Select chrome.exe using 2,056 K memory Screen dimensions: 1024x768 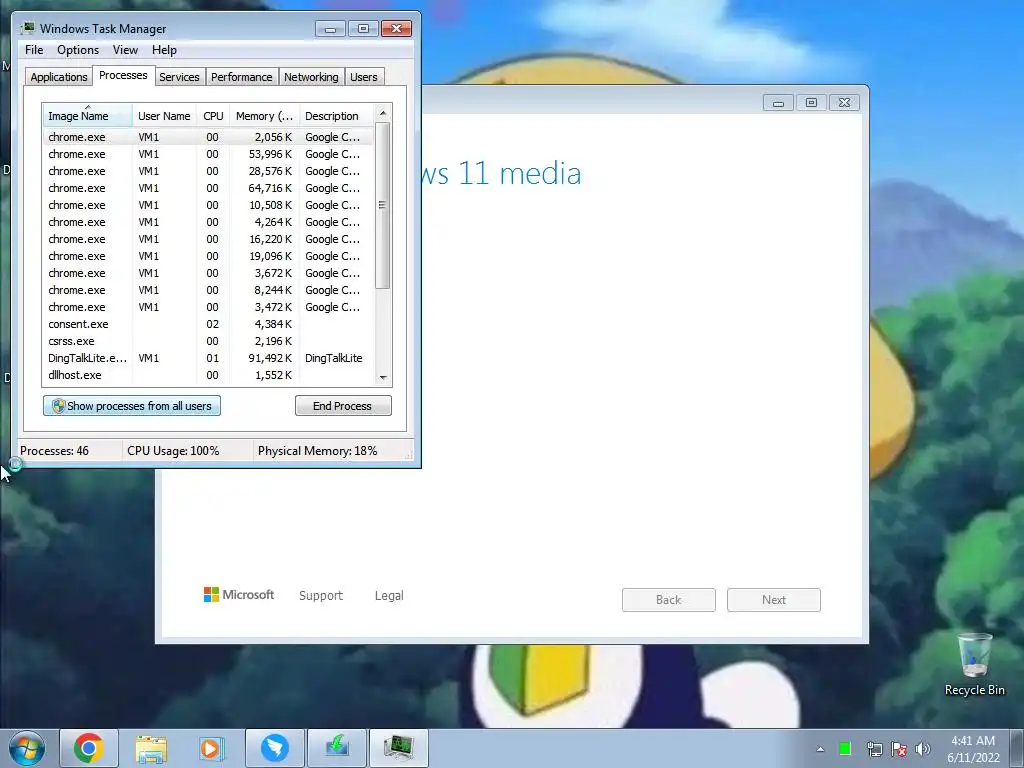[x=208, y=137]
